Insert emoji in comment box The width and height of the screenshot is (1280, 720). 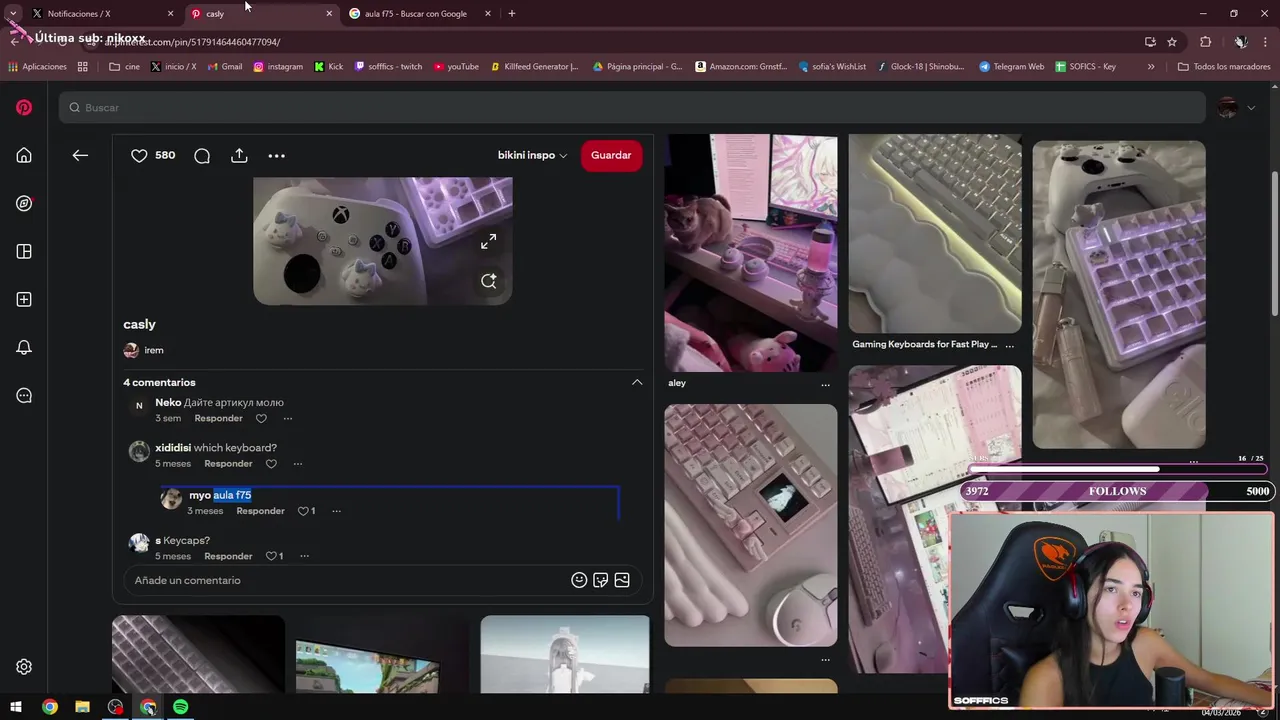(578, 580)
